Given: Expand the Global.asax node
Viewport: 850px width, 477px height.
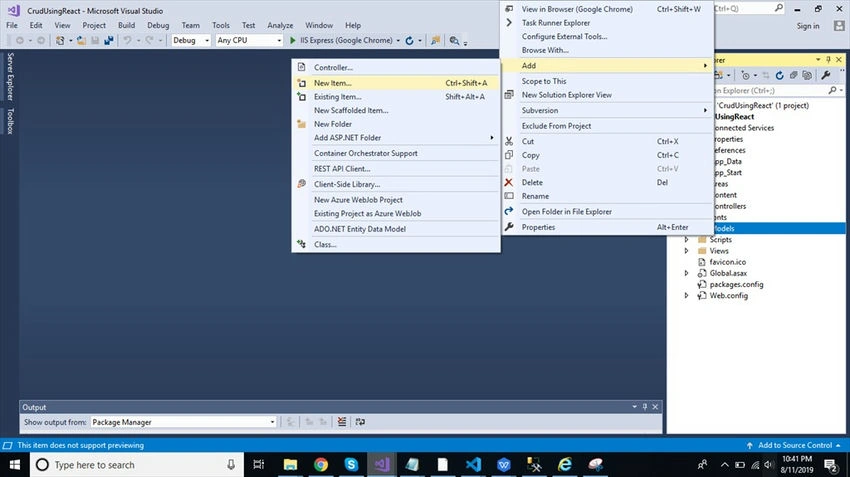Looking at the screenshot, I should pyautogui.click(x=686, y=273).
